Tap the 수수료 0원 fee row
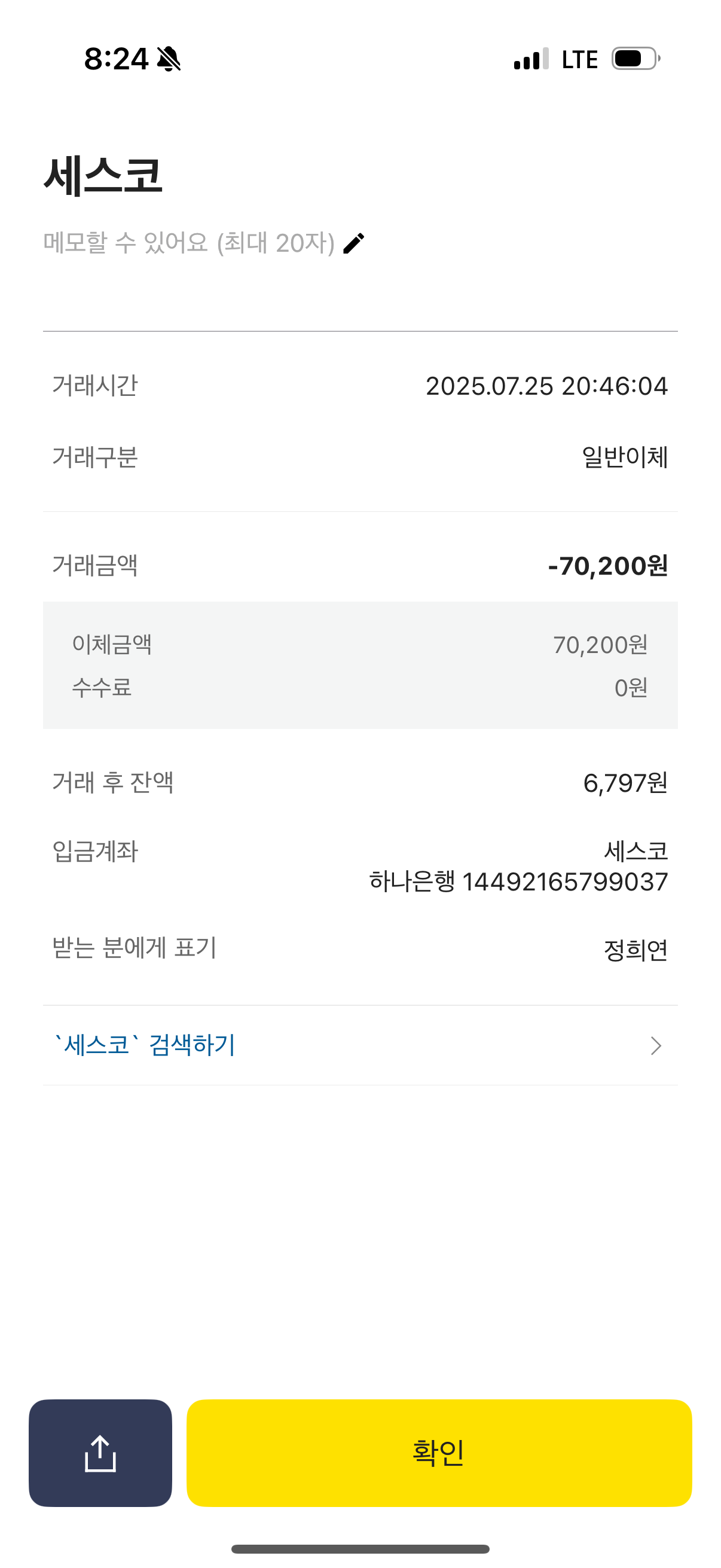 [x=360, y=688]
